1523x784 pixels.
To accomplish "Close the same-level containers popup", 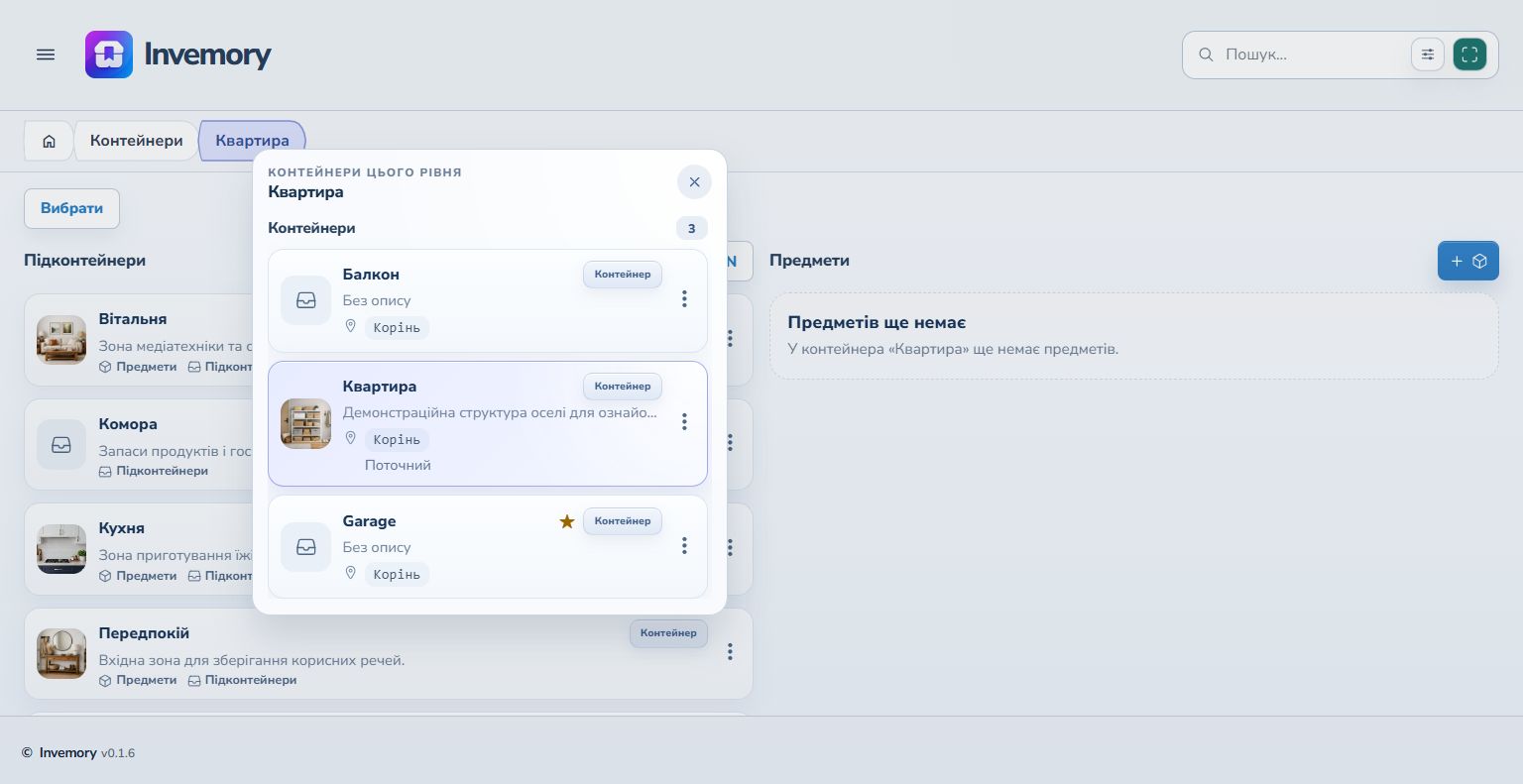I will [x=694, y=182].
